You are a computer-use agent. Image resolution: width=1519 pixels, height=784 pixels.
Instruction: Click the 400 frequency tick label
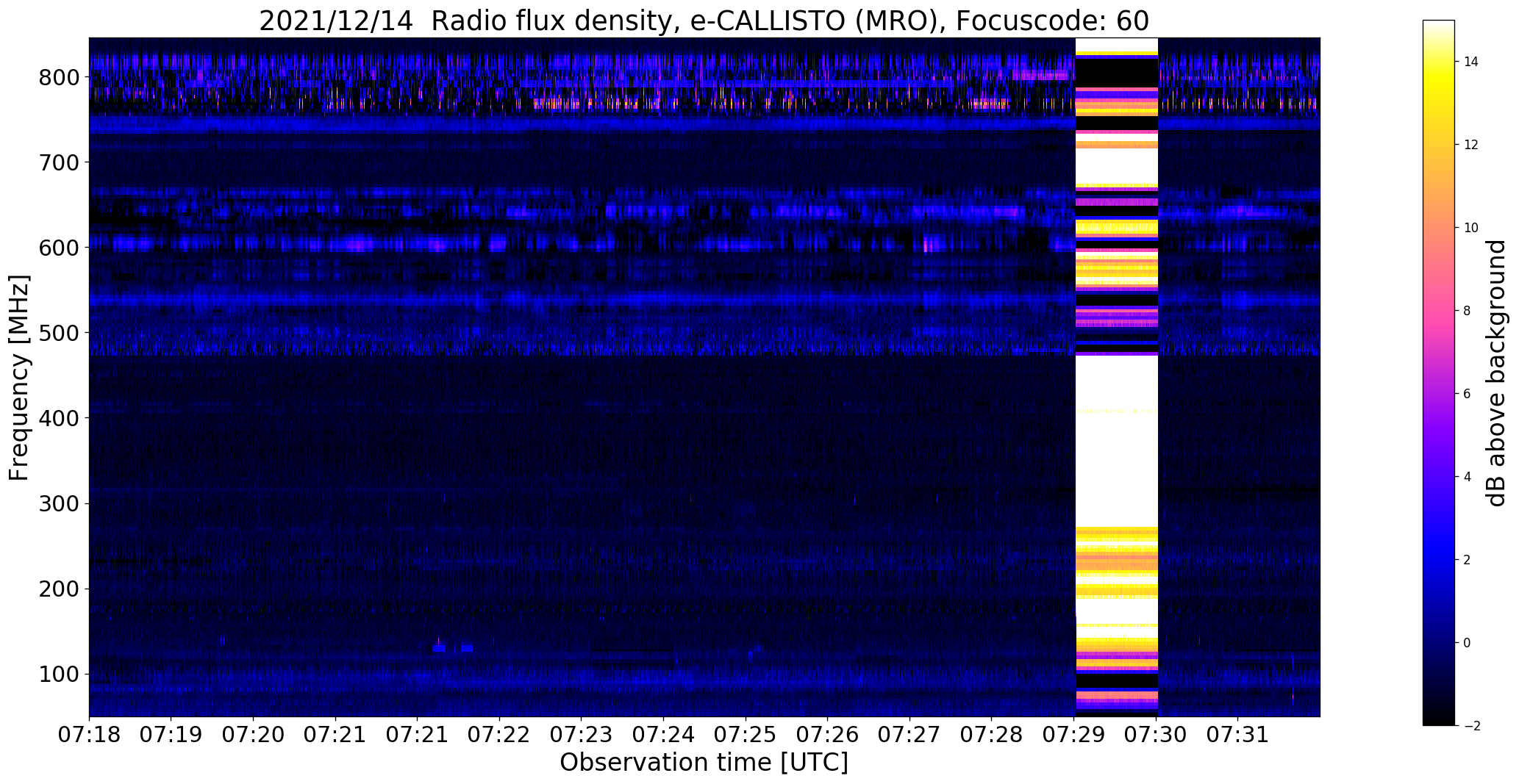point(59,418)
